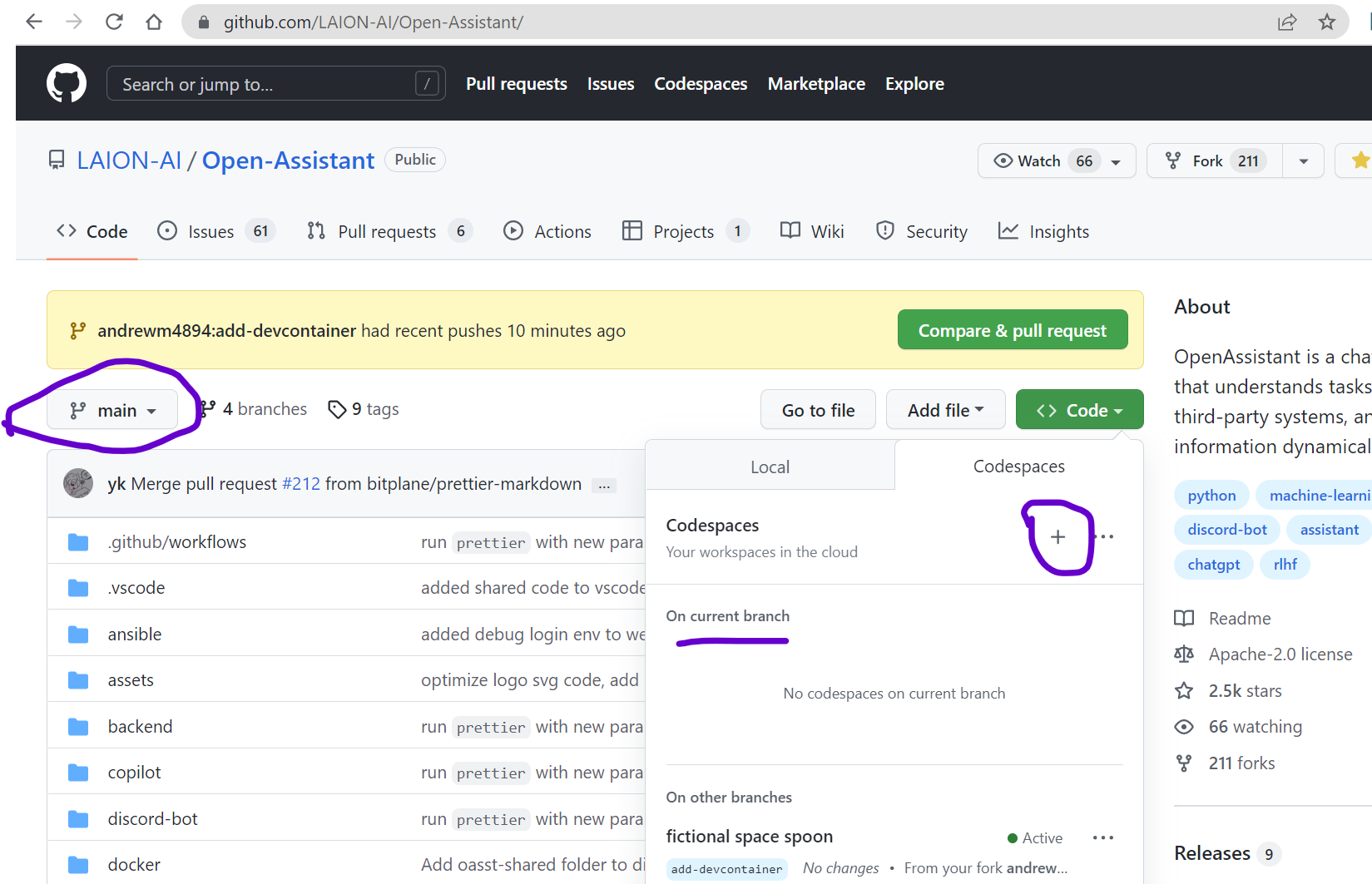Switch to the Local tab

(x=770, y=467)
